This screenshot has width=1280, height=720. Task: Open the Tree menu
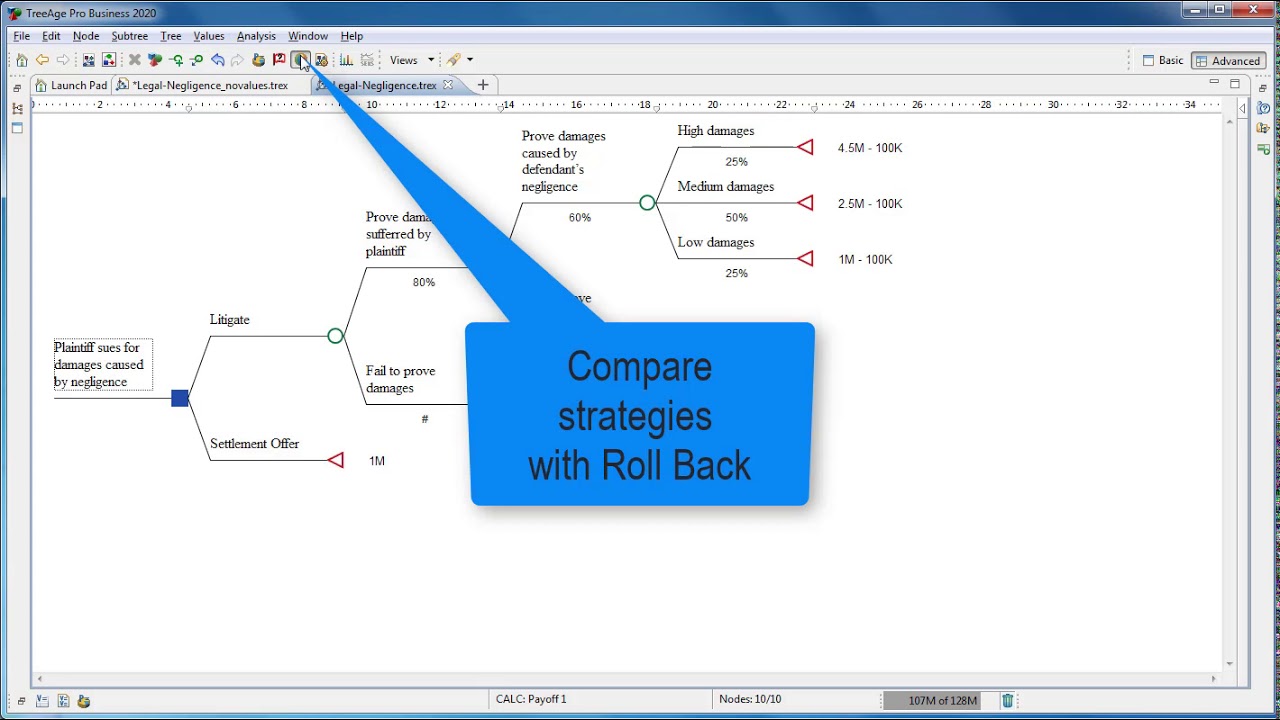[171, 36]
